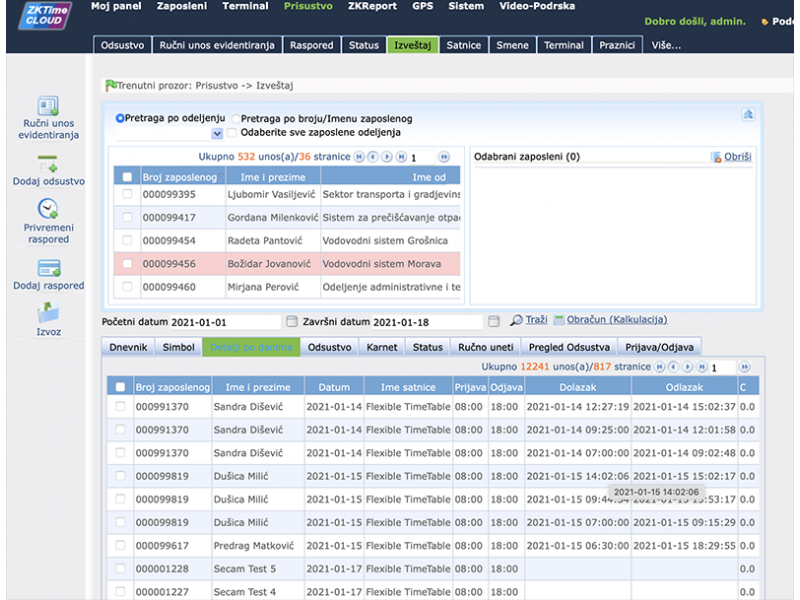The image size is (800, 600).
Task: Go to next page of employee list
Action: (387, 157)
